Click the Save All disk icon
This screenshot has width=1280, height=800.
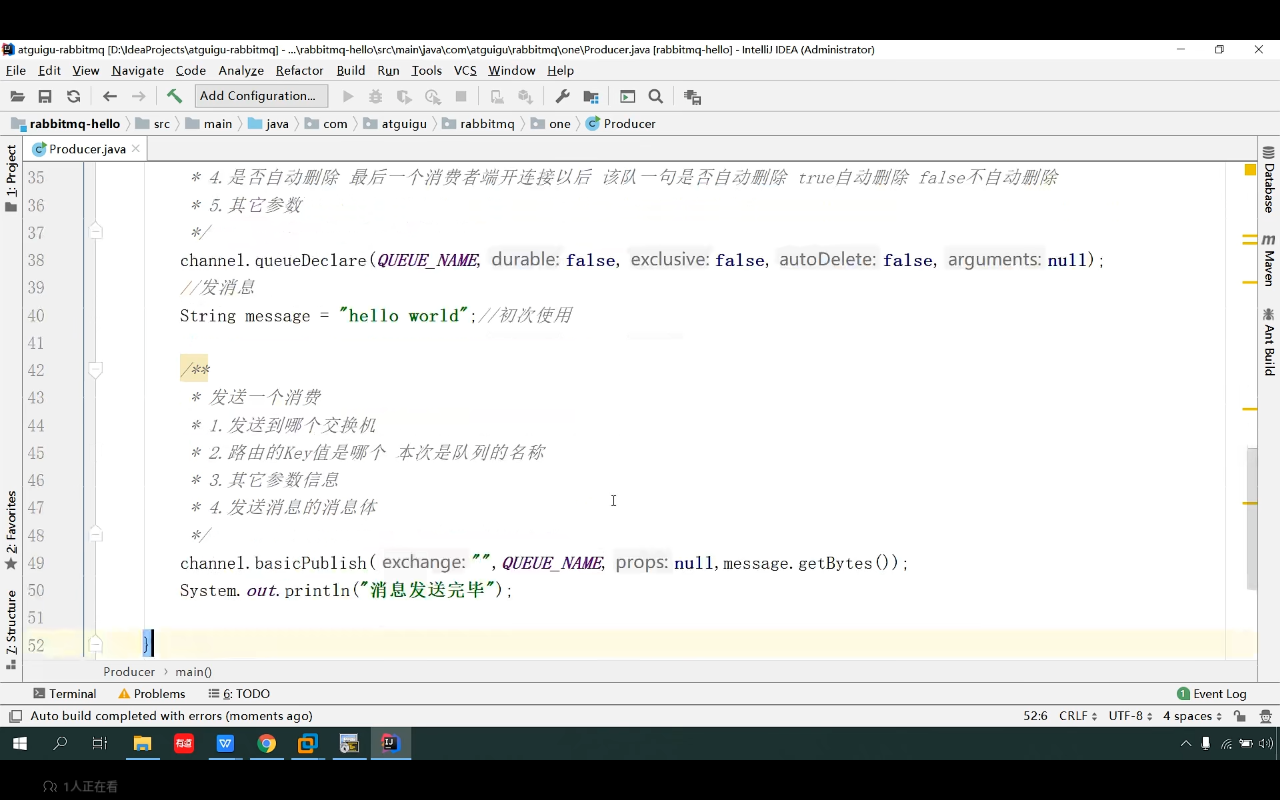[x=45, y=96]
